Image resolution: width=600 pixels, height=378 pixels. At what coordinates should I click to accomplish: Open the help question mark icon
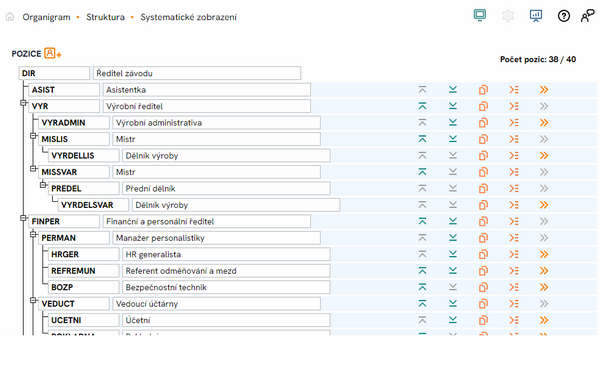click(x=564, y=16)
